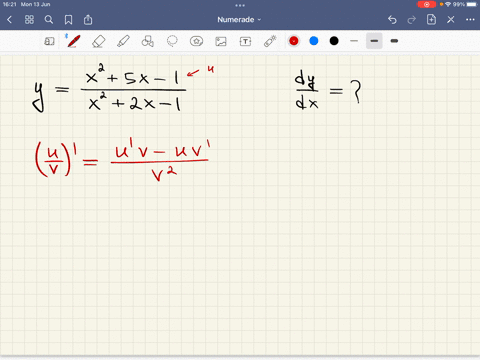
Task: Tap the screen recording indicator
Action: click(x=427, y=4)
